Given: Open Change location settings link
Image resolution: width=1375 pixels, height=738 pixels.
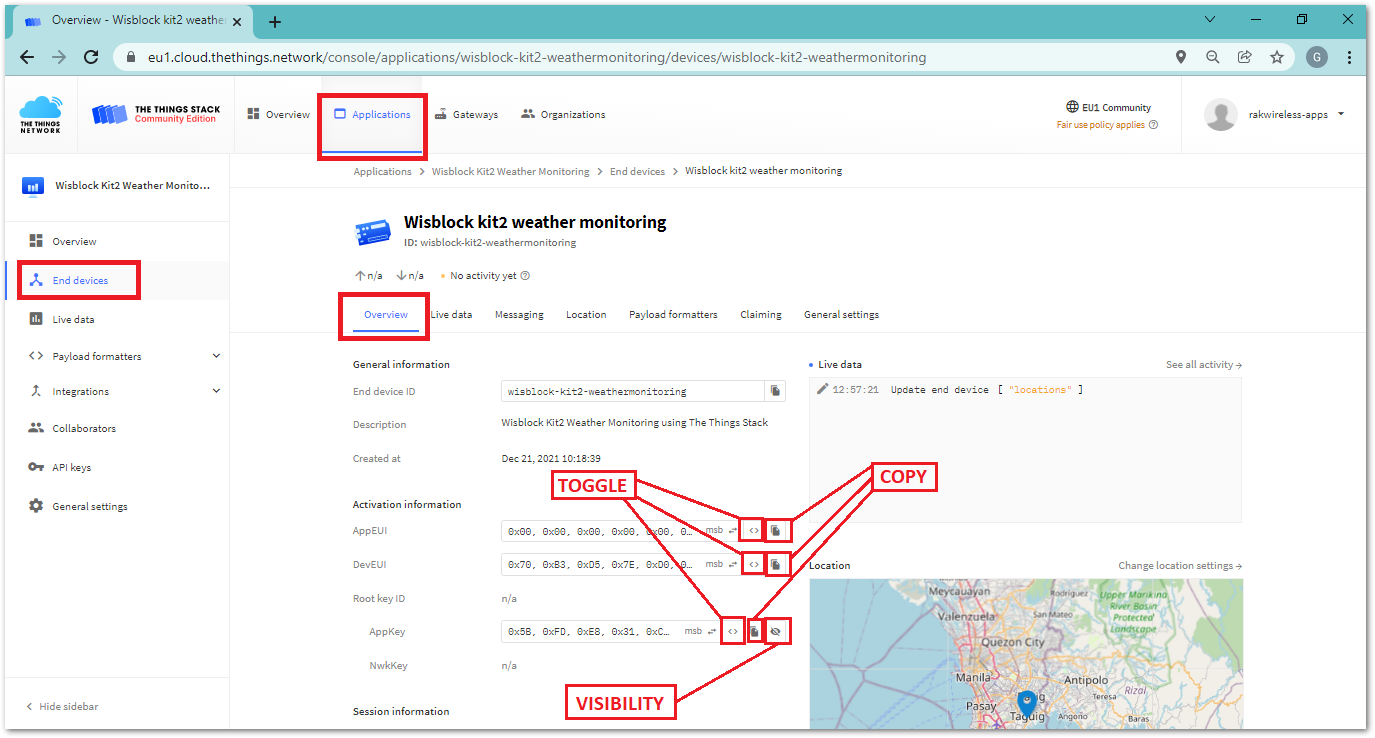Looking at the screenshot, I should tap(1179, 566).
